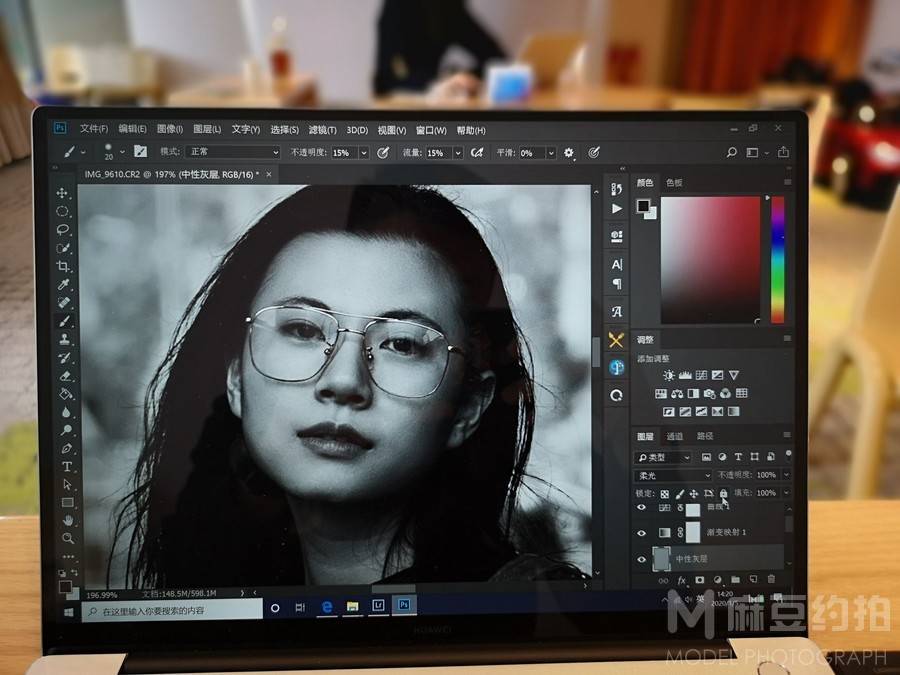This screenshot has width=900, height=675.
Task: Create a new layer group
Action: click(x=736, y=580)
